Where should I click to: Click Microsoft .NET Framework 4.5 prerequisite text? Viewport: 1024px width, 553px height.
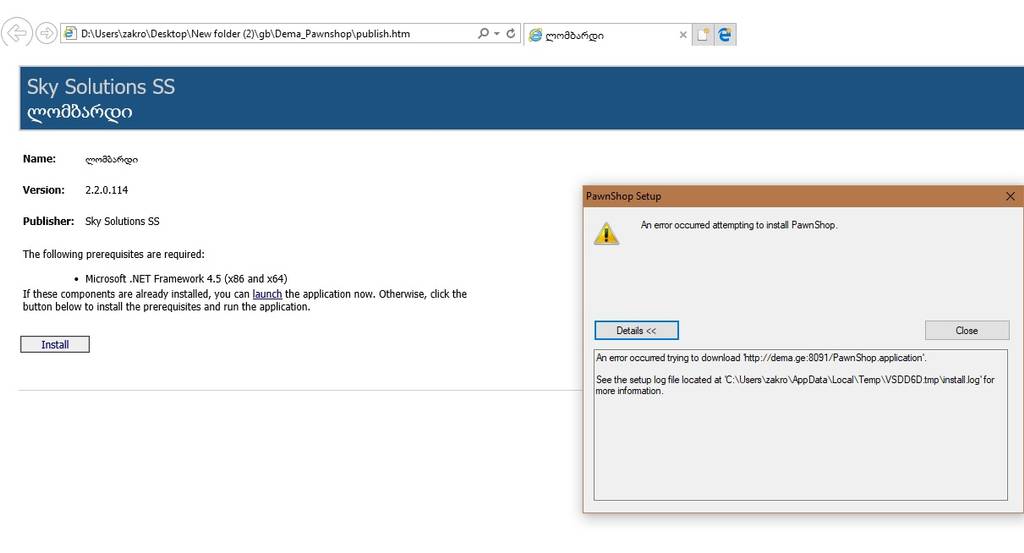click(x=186, y=279)
